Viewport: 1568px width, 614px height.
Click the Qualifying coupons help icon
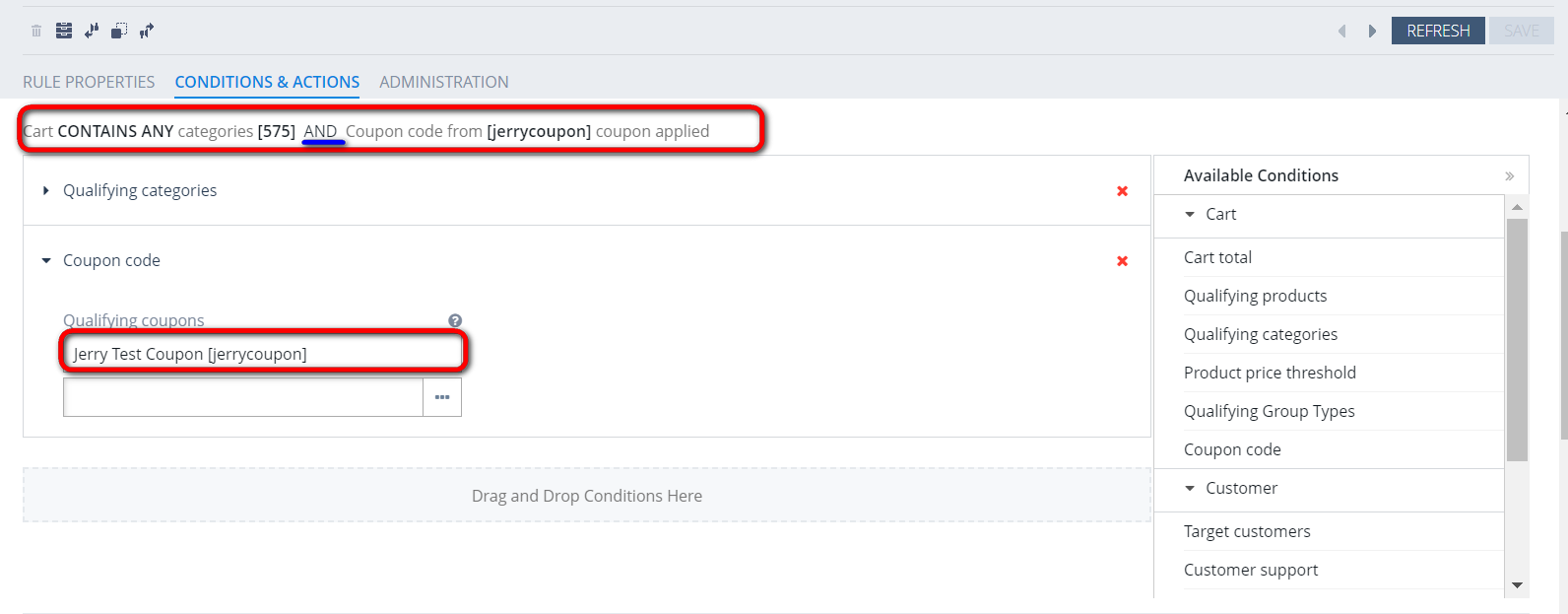pos(455,320)
